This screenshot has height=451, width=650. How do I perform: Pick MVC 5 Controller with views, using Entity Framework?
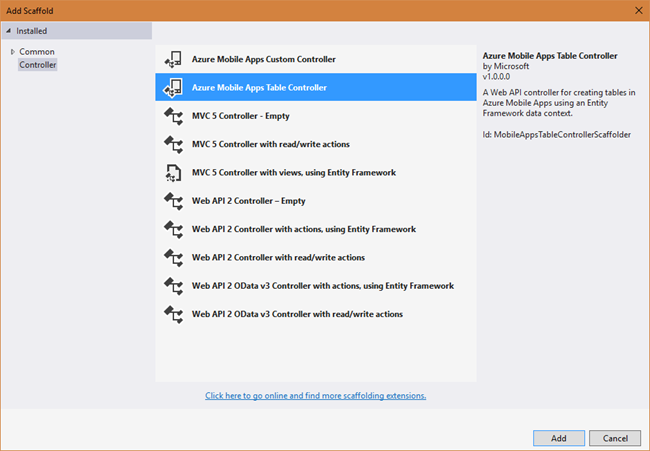(294, 172)
